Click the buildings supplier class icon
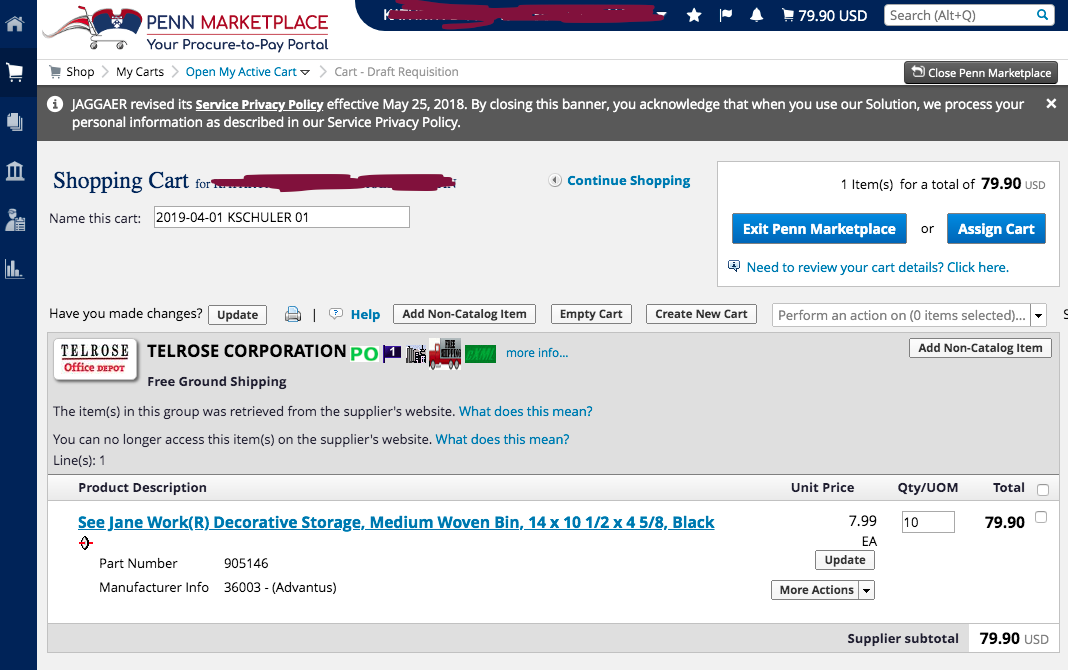The image size is (1068, 670). 416,354
